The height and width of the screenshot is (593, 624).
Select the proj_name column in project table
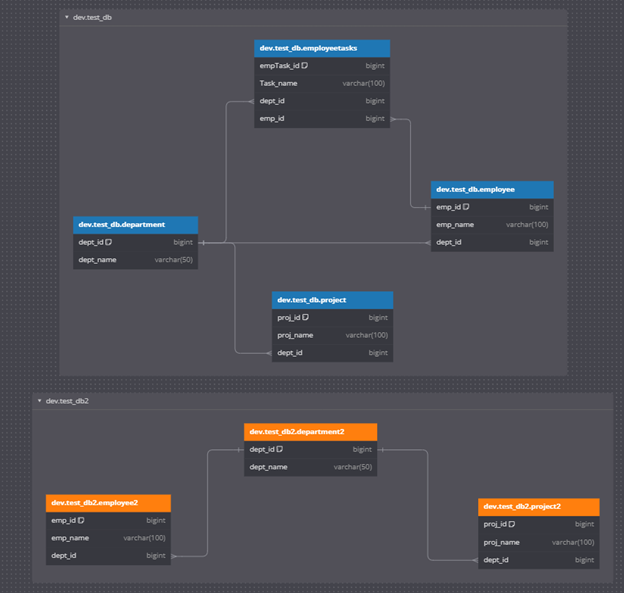332,335
